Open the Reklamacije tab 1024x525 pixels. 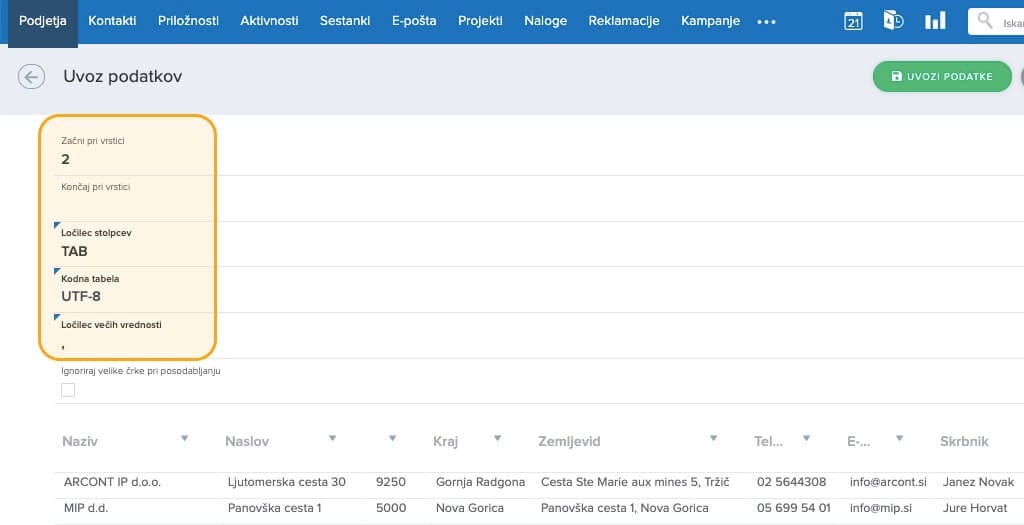tap(624, 21)
